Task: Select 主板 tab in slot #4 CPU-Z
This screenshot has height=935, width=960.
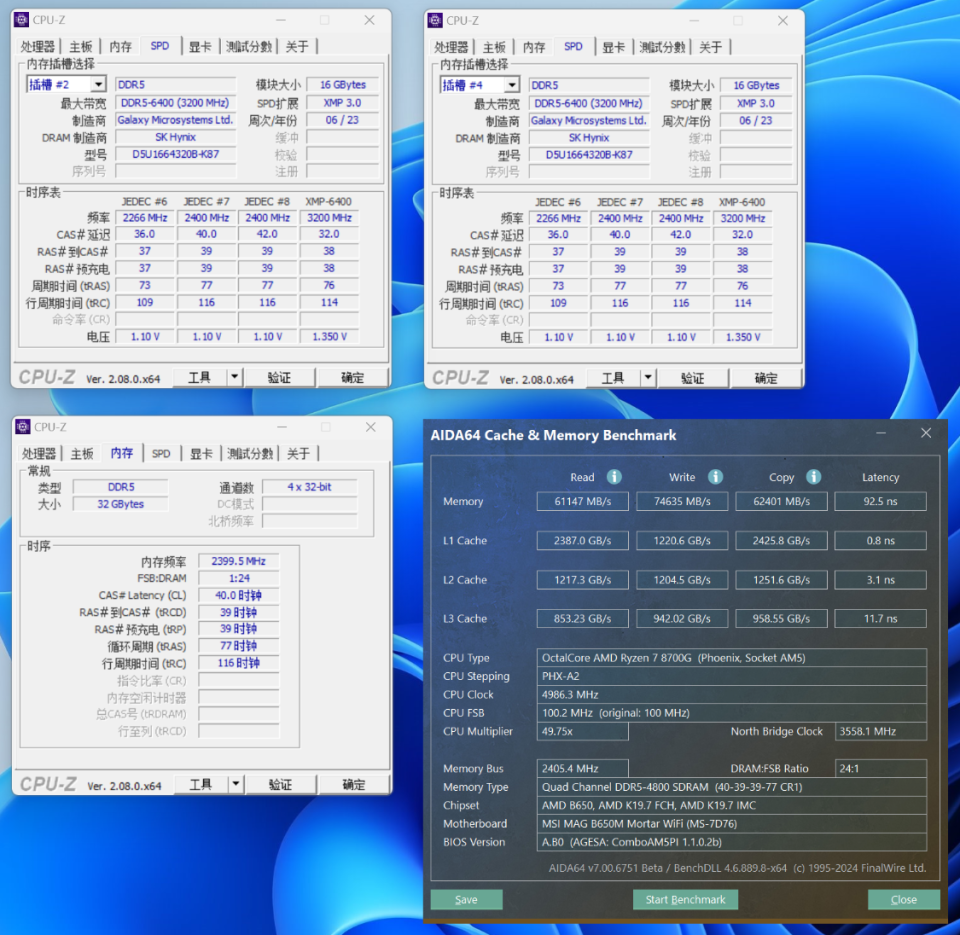Action: (494, 47)
